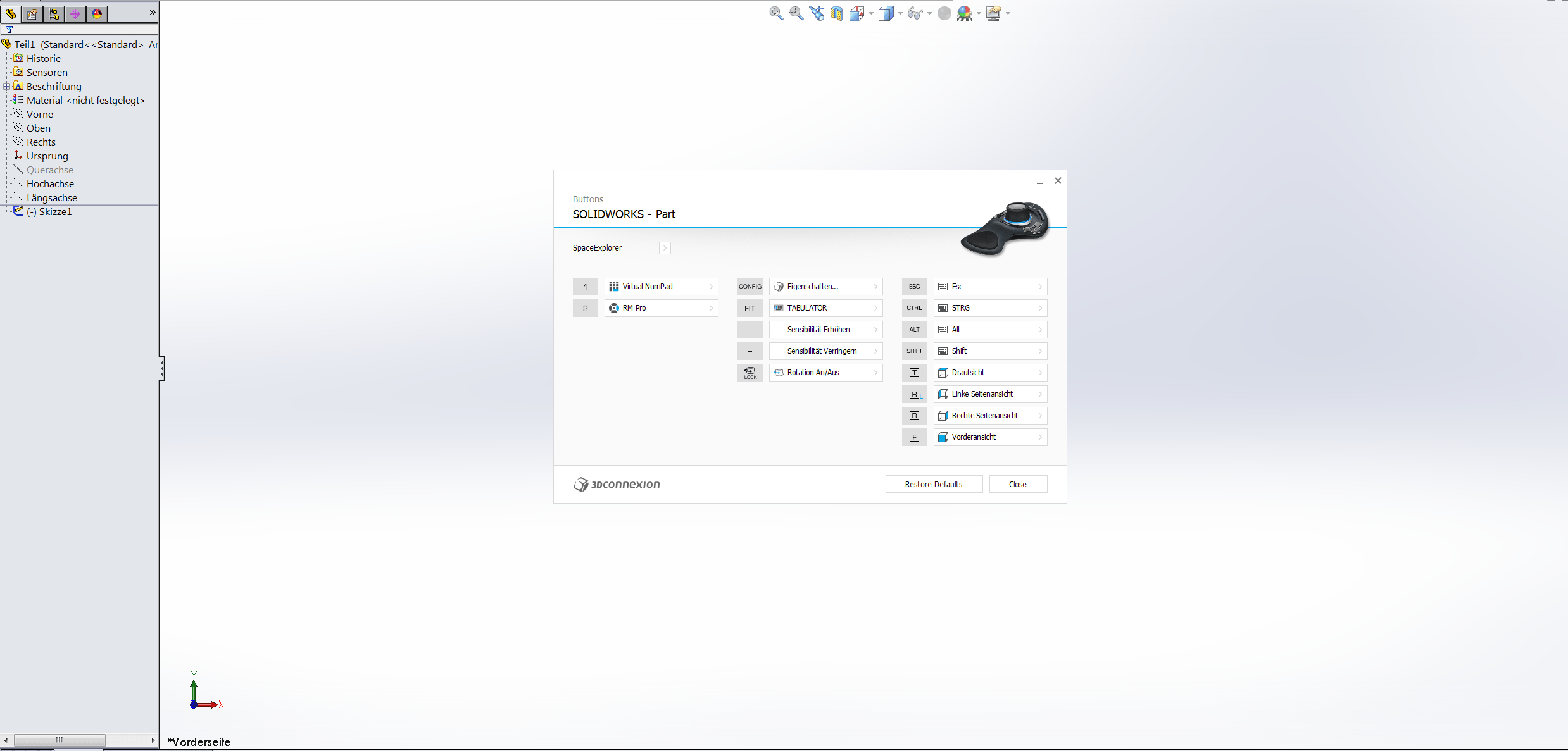Open the SHIFT button Shift assignment
The image size is (1568, 751).
pyautogui.click(x=990, y=351)
